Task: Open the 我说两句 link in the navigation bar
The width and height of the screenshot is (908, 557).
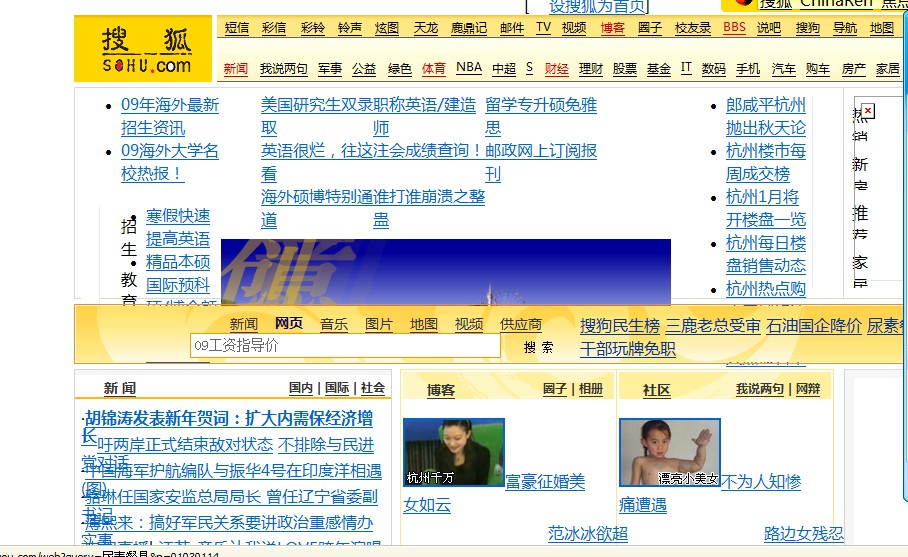Action: (x=283, y=69)
